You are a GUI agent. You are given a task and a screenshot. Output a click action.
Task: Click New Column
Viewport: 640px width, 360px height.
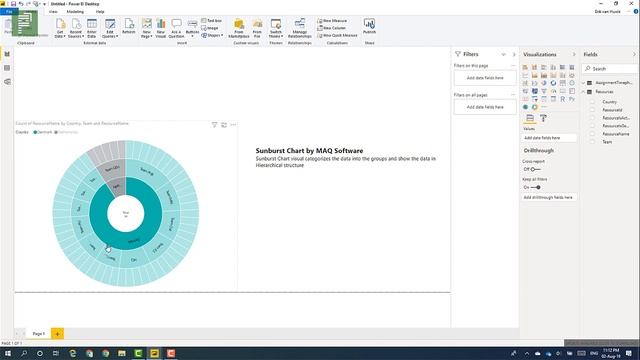tap(331, 28)
